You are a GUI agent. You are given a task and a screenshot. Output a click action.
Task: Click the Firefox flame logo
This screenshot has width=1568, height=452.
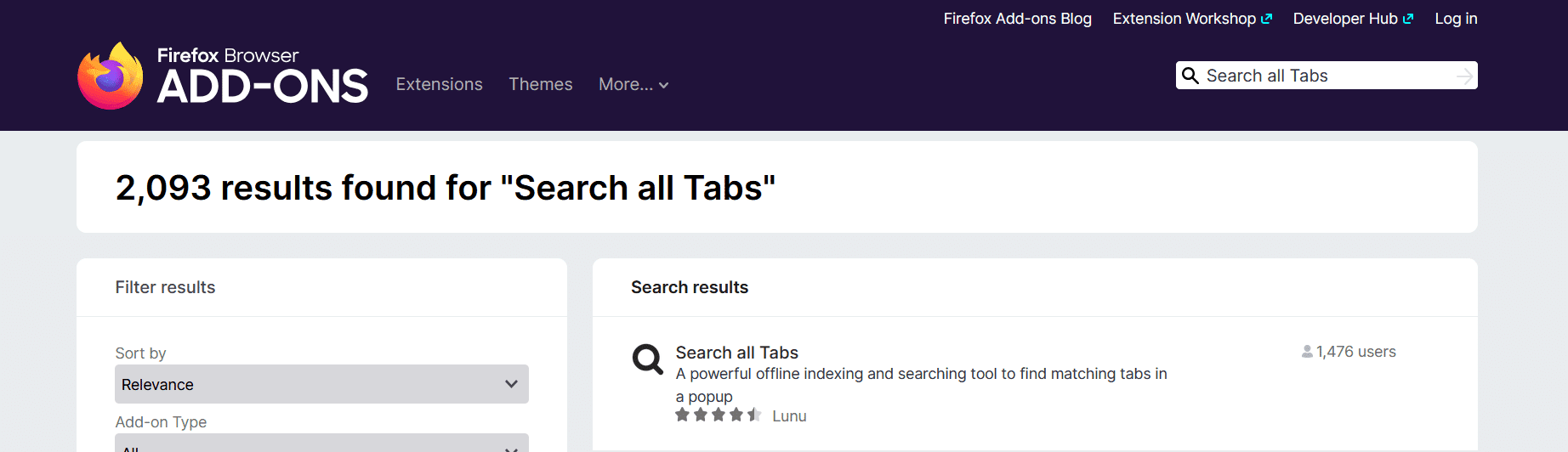[x=111, y=76]
